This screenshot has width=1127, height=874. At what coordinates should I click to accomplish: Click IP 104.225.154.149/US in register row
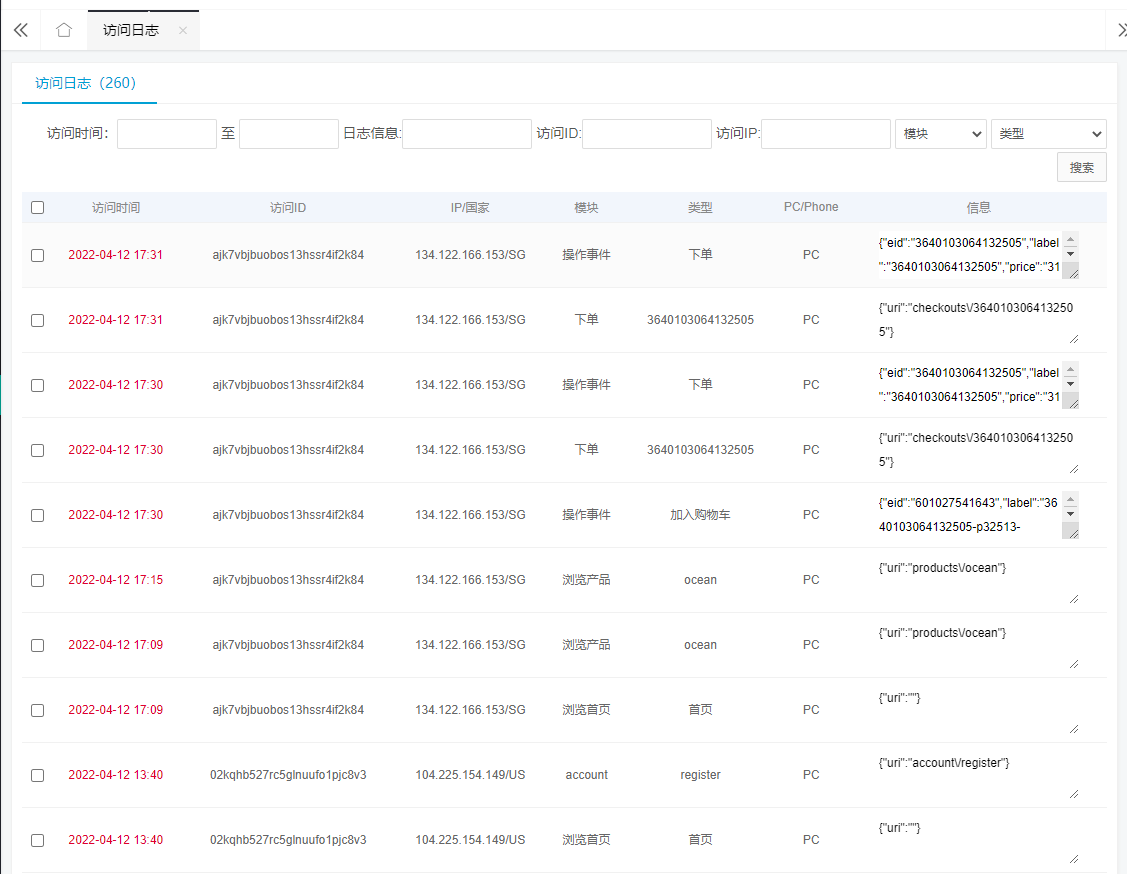[x=470, y=775]
